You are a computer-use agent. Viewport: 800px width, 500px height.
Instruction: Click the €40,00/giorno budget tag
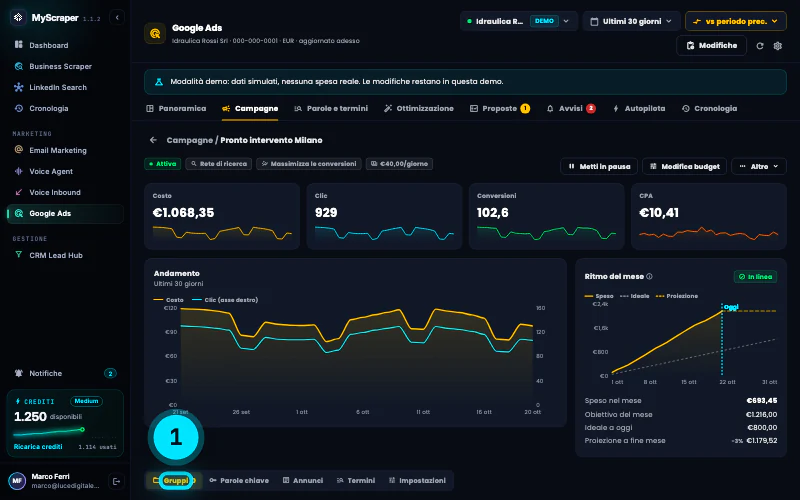coord(399,164)
